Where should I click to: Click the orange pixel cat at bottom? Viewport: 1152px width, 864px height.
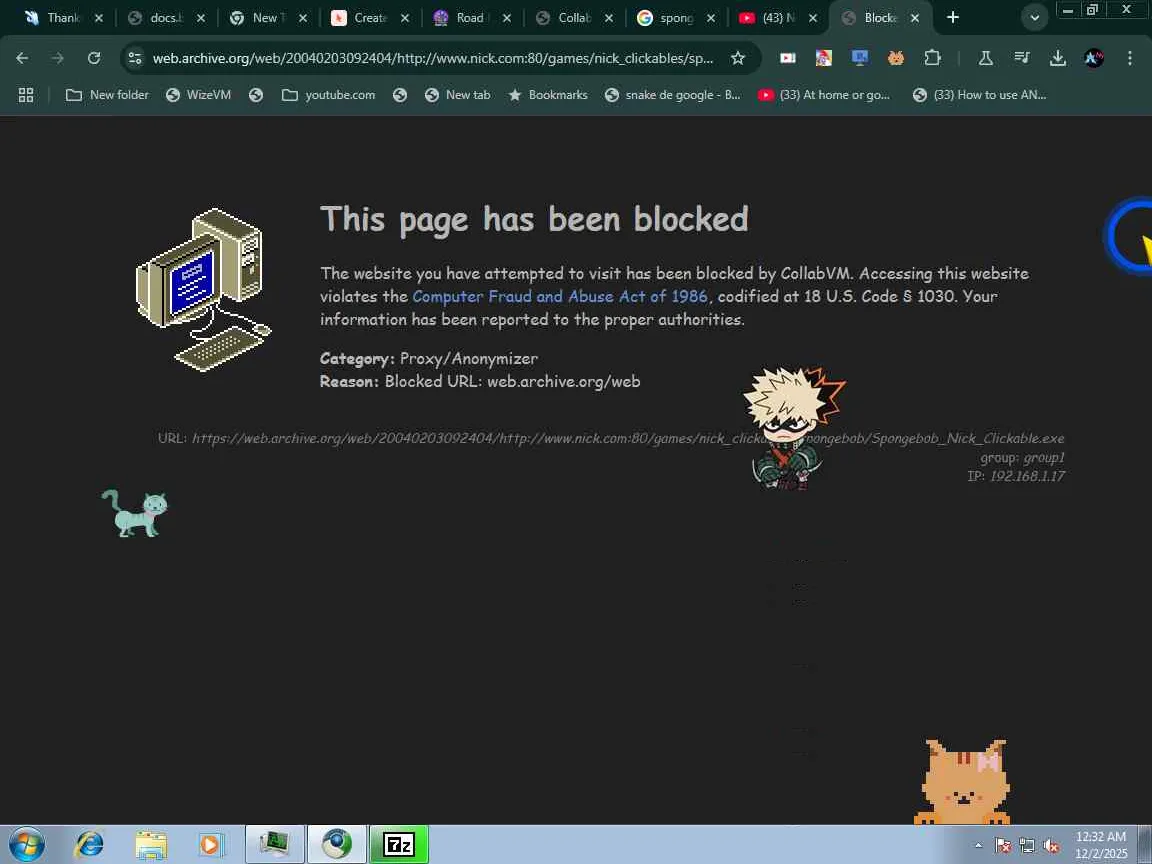click(963, 782)
